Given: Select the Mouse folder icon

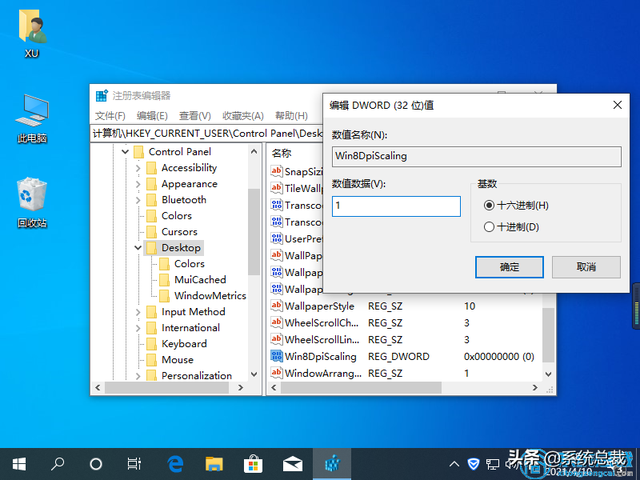Looking at the screenshot, I should [x=151, y=360].
